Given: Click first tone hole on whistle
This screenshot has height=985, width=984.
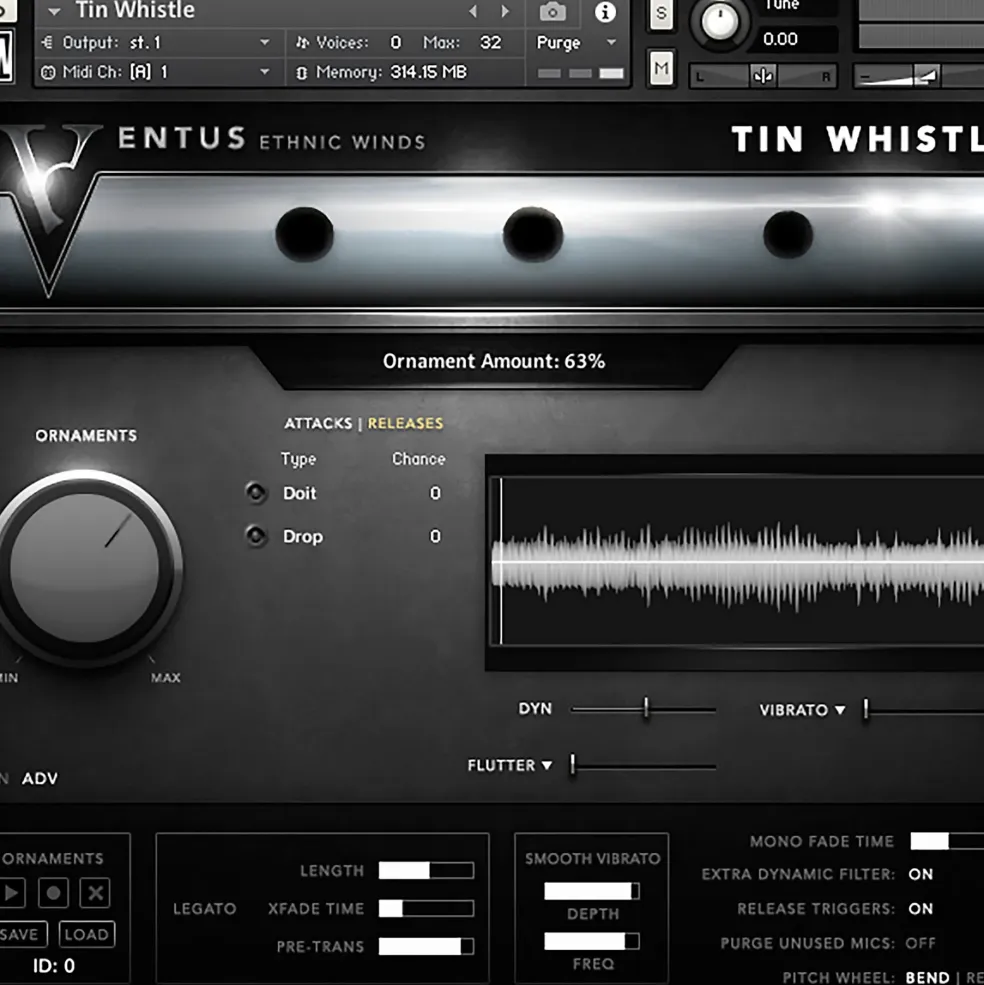Looking at the screenshot, I should click(x=305, y=234).
